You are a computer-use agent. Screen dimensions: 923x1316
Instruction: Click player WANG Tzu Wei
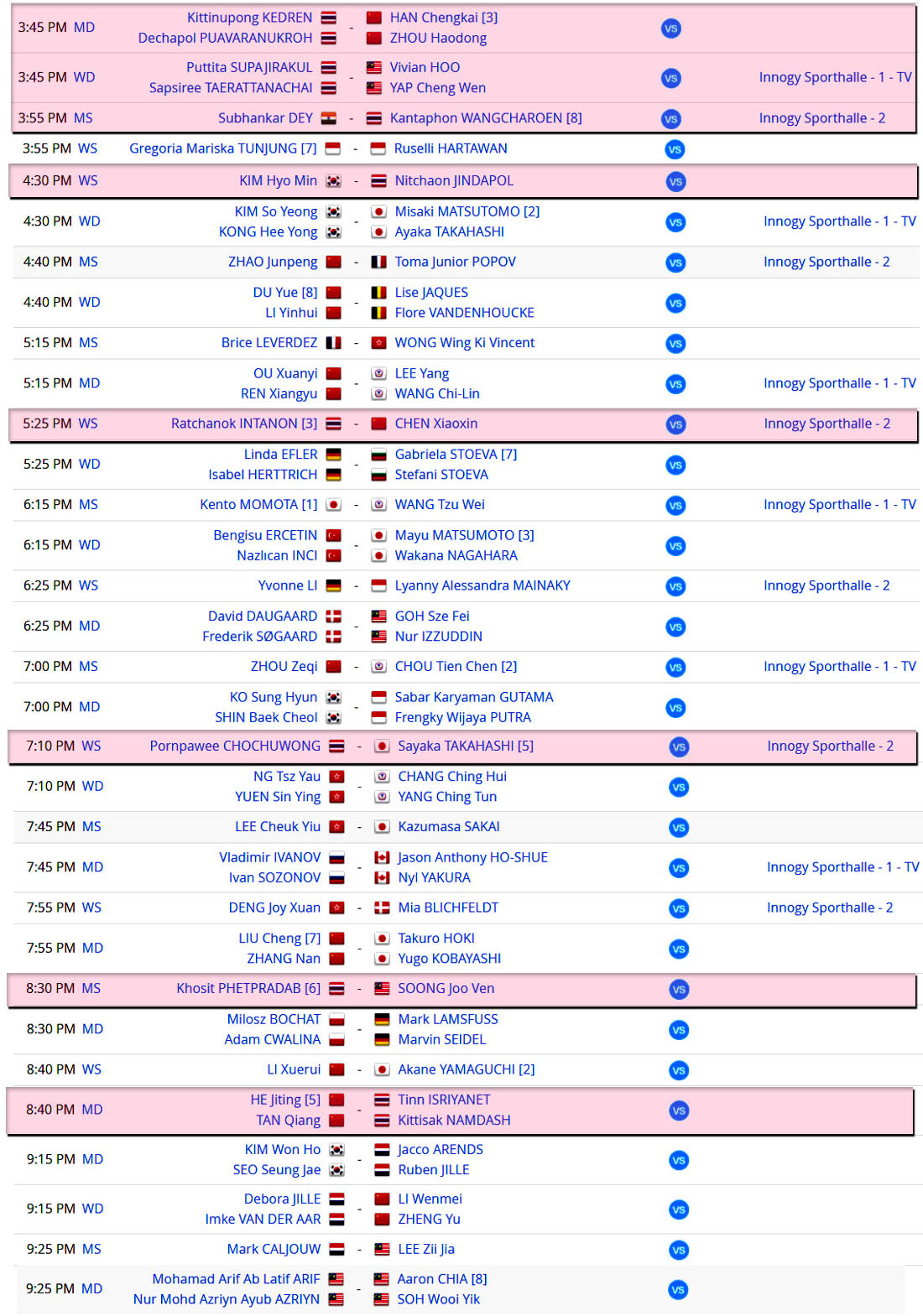click(440, 504)
